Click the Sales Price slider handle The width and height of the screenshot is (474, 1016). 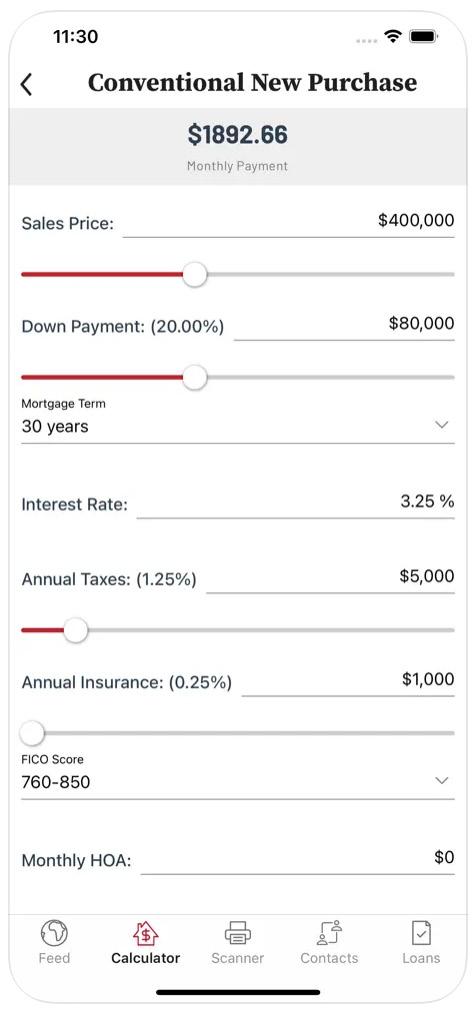pyautogui.click(x=194, y=275)
